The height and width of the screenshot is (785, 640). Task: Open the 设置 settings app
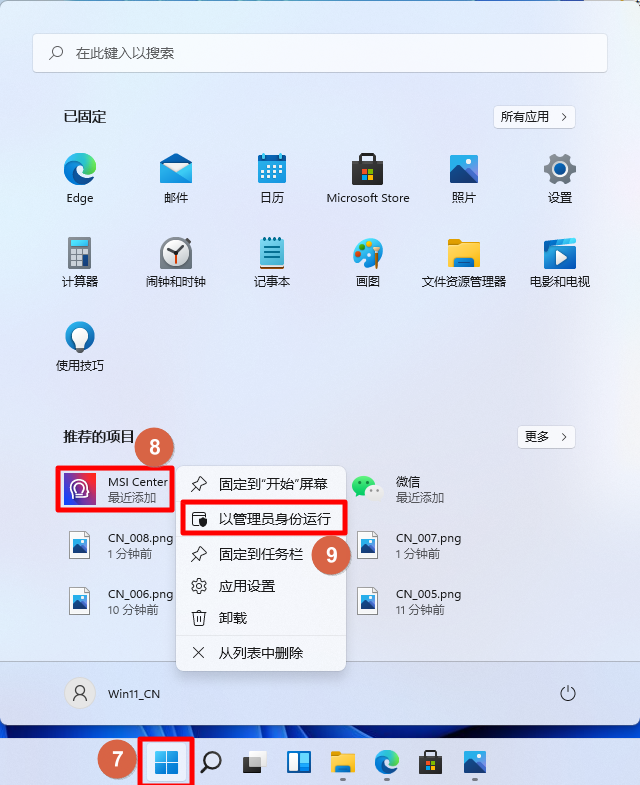pyautogui.click(x=560, y=178)
